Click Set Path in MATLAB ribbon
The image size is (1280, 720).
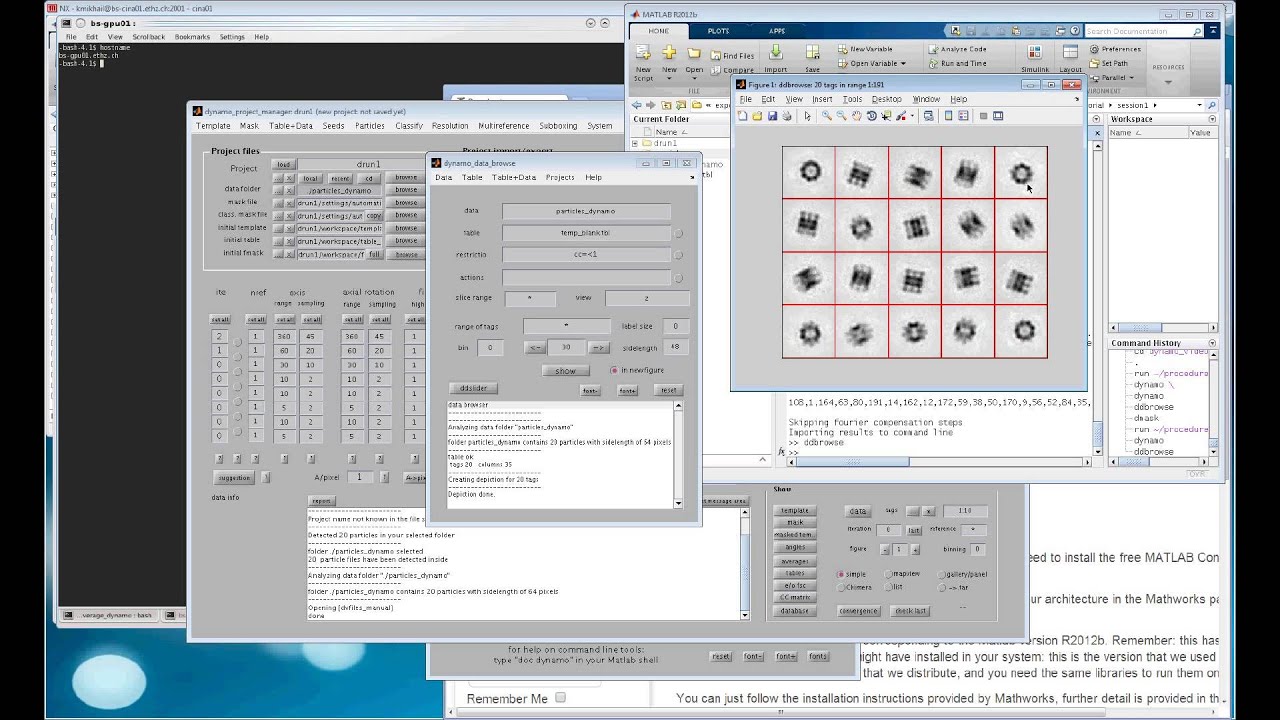click(1108, 63)
